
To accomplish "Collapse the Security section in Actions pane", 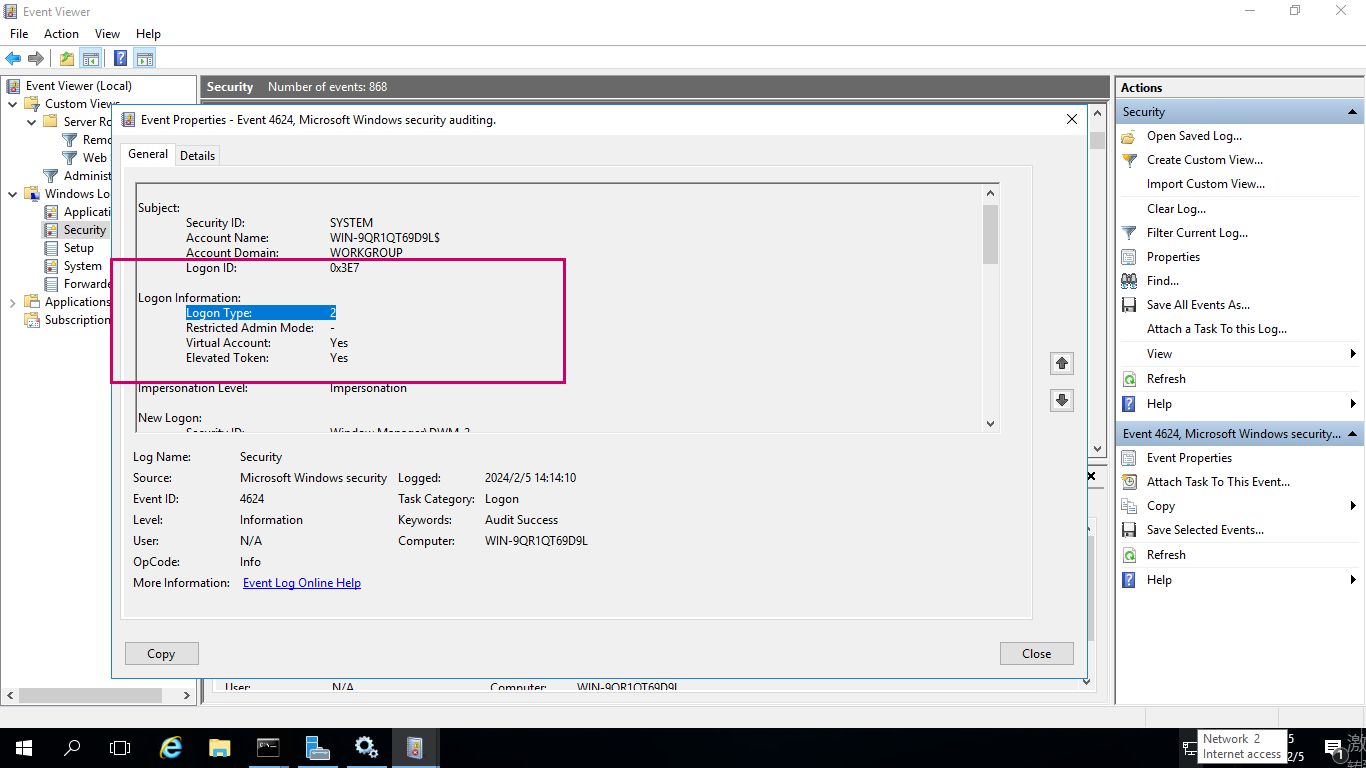I will tap(1352, 112).
